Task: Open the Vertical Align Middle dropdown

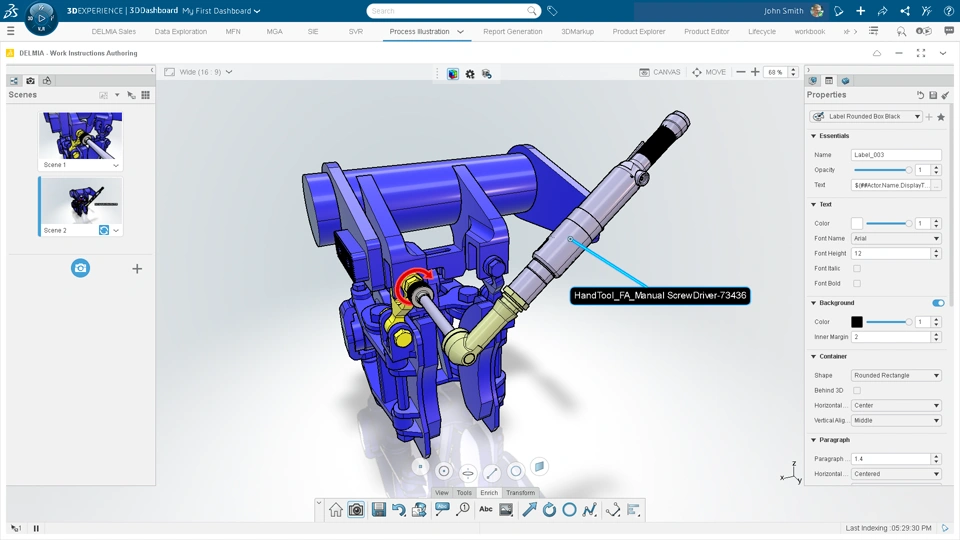Action: tap(896, 421)
